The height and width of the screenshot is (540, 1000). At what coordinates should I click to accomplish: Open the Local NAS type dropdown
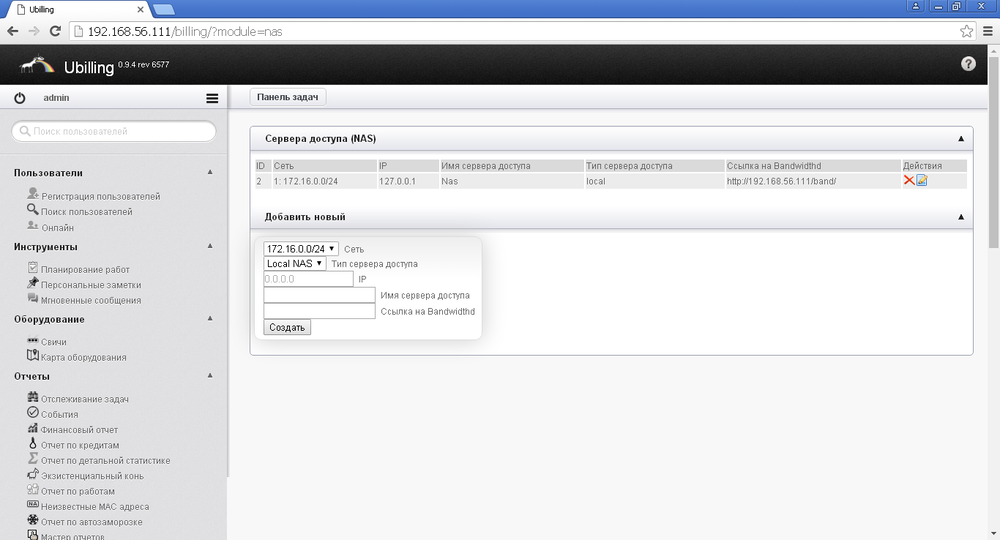pyautogui.click(x=295, y=264)
